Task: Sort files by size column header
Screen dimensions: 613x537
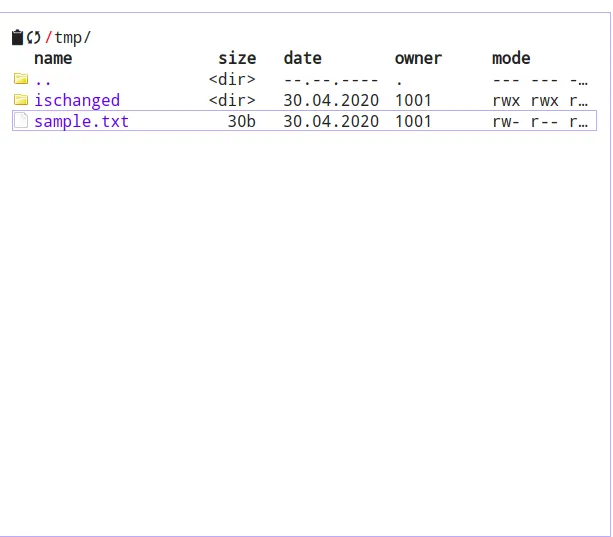Action: tap(237, 58)
